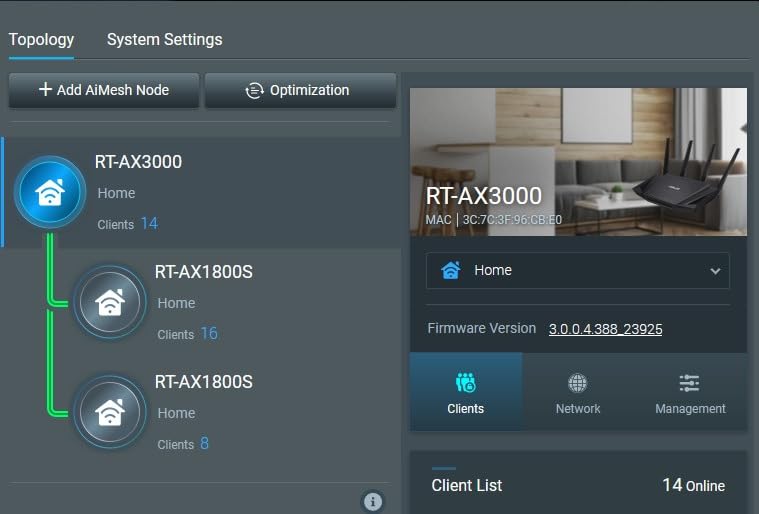Select the RT-AX1800S node icon with 16 clients

tap(110, 302)
